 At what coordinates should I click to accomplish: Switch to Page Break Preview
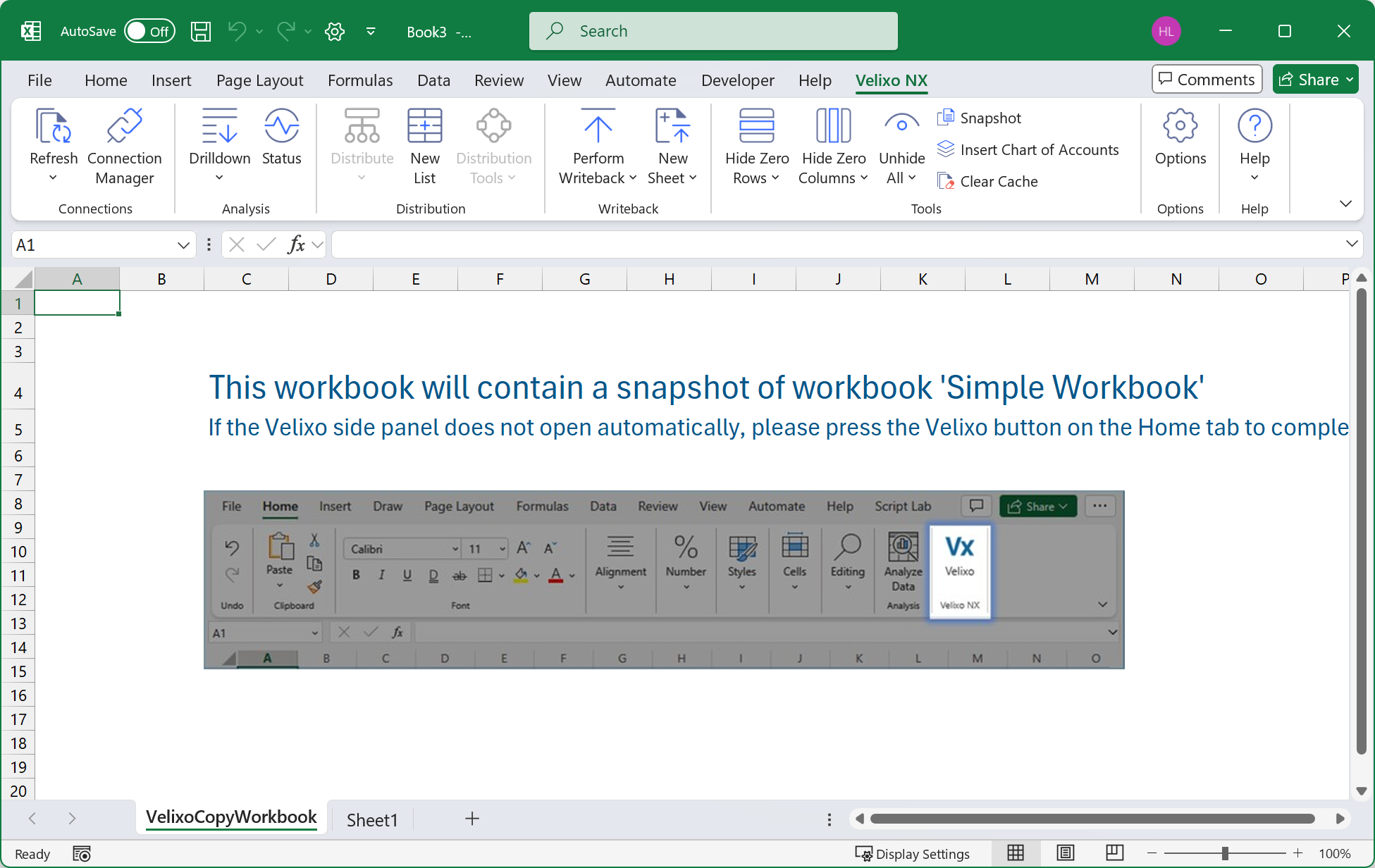pyautogui.click(x=1114, y=853)
